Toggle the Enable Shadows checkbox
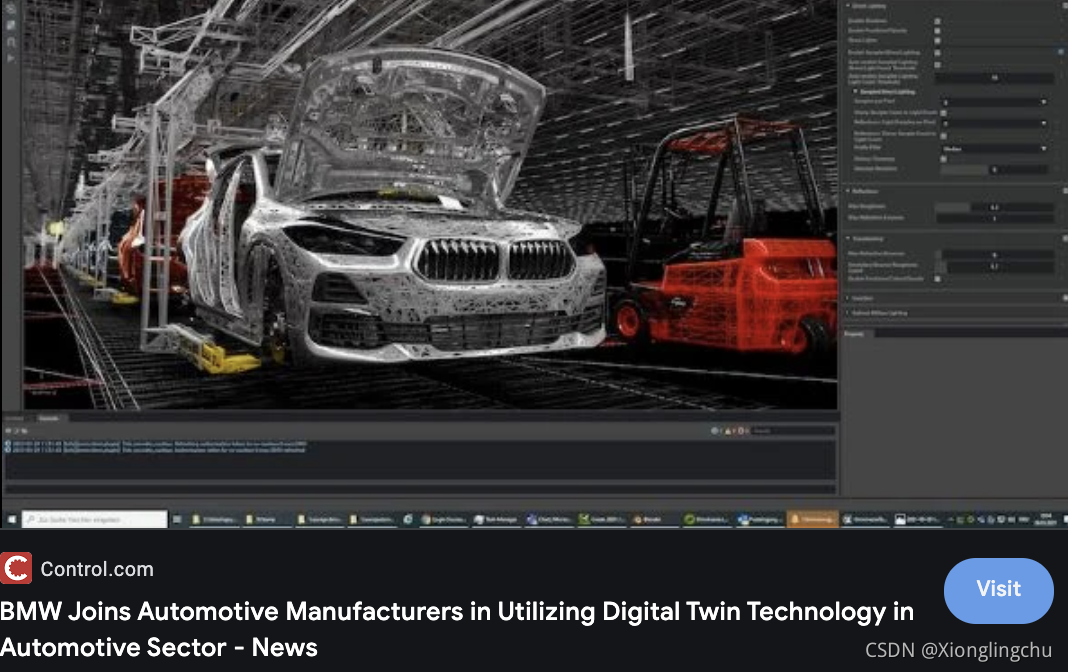The image size is (1068, 672). click(x=937, y=21)
